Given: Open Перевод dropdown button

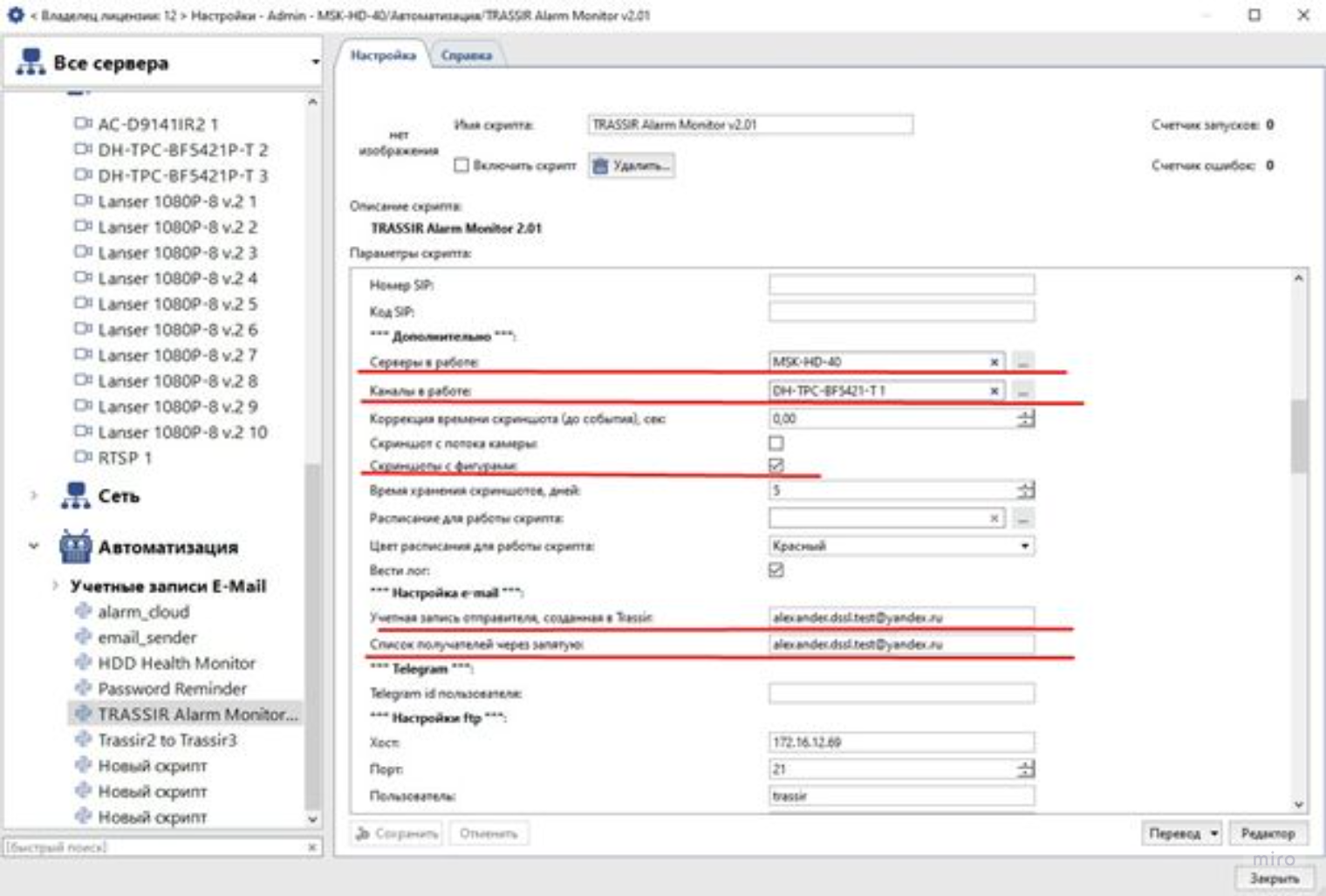Looking at the screenshot, I should (x=1181, y=833).
